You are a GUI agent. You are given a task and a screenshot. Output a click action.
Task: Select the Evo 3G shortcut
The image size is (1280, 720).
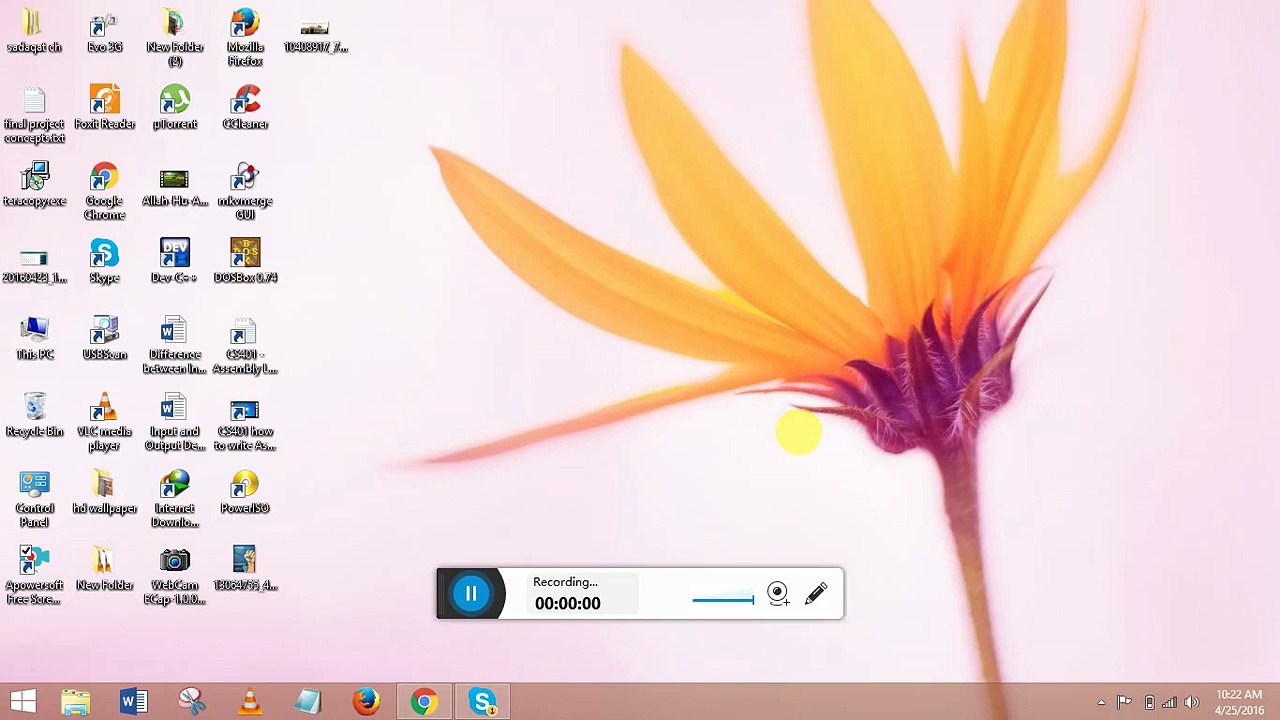(104, 31)
